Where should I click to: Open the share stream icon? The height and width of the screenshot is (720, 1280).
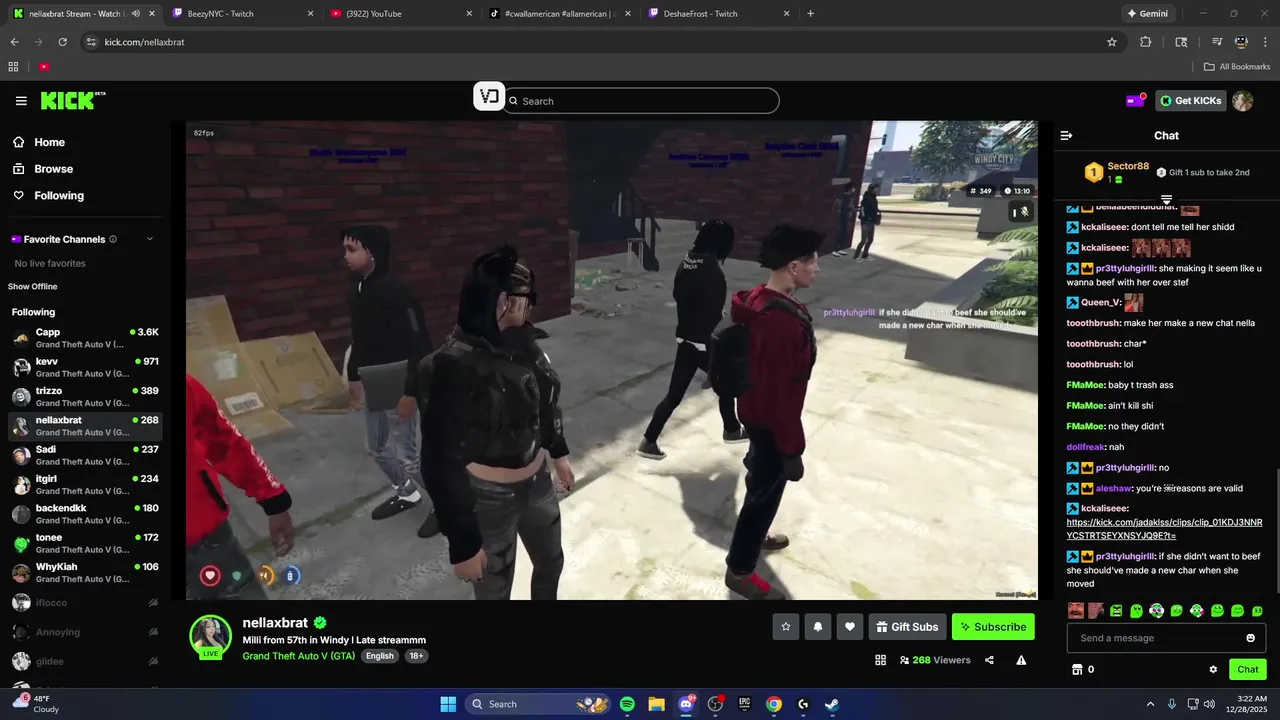(x=989, y=660)
